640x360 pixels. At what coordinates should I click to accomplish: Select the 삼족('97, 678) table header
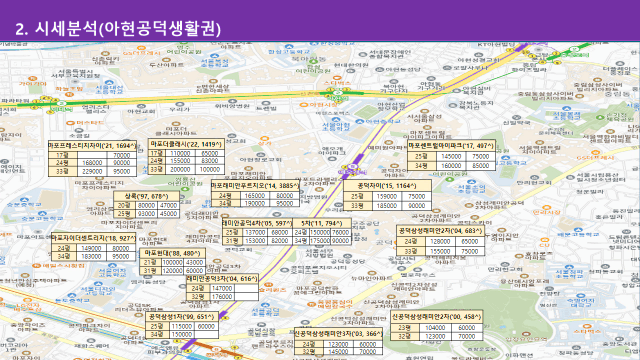147,196
